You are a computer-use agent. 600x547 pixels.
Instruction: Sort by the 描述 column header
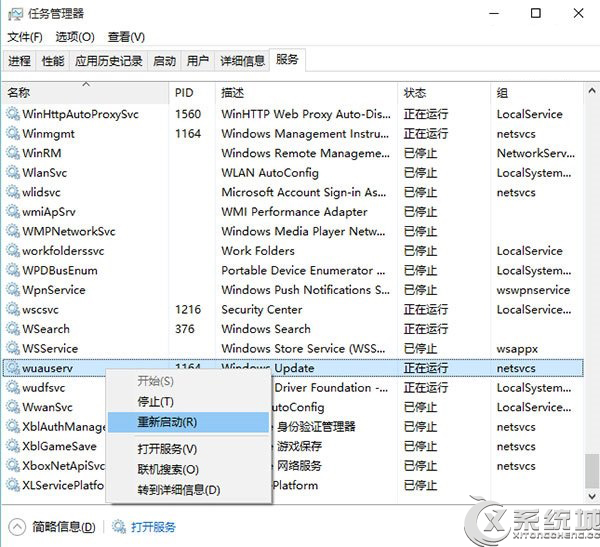coord(306,93)
